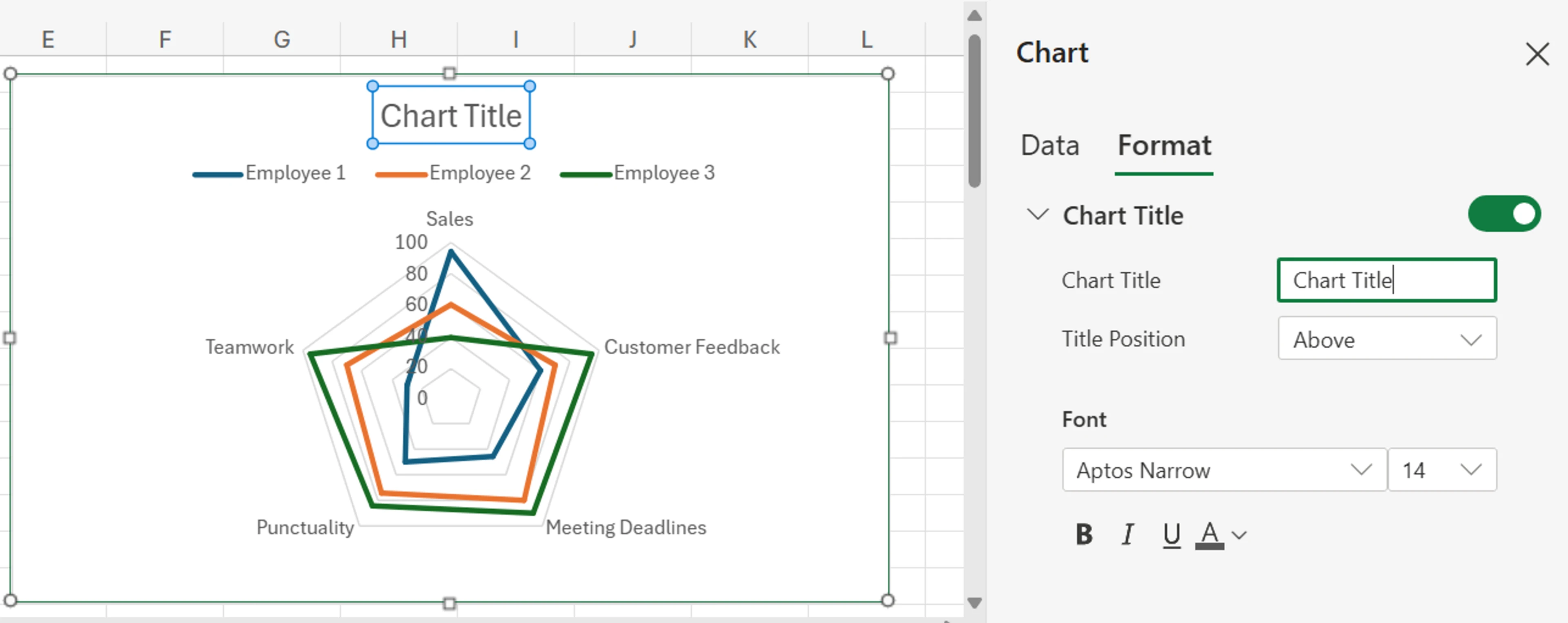Click the Teamwork axis label
The height and width of the screenshot is (623, 1568).
click(249, 346)
